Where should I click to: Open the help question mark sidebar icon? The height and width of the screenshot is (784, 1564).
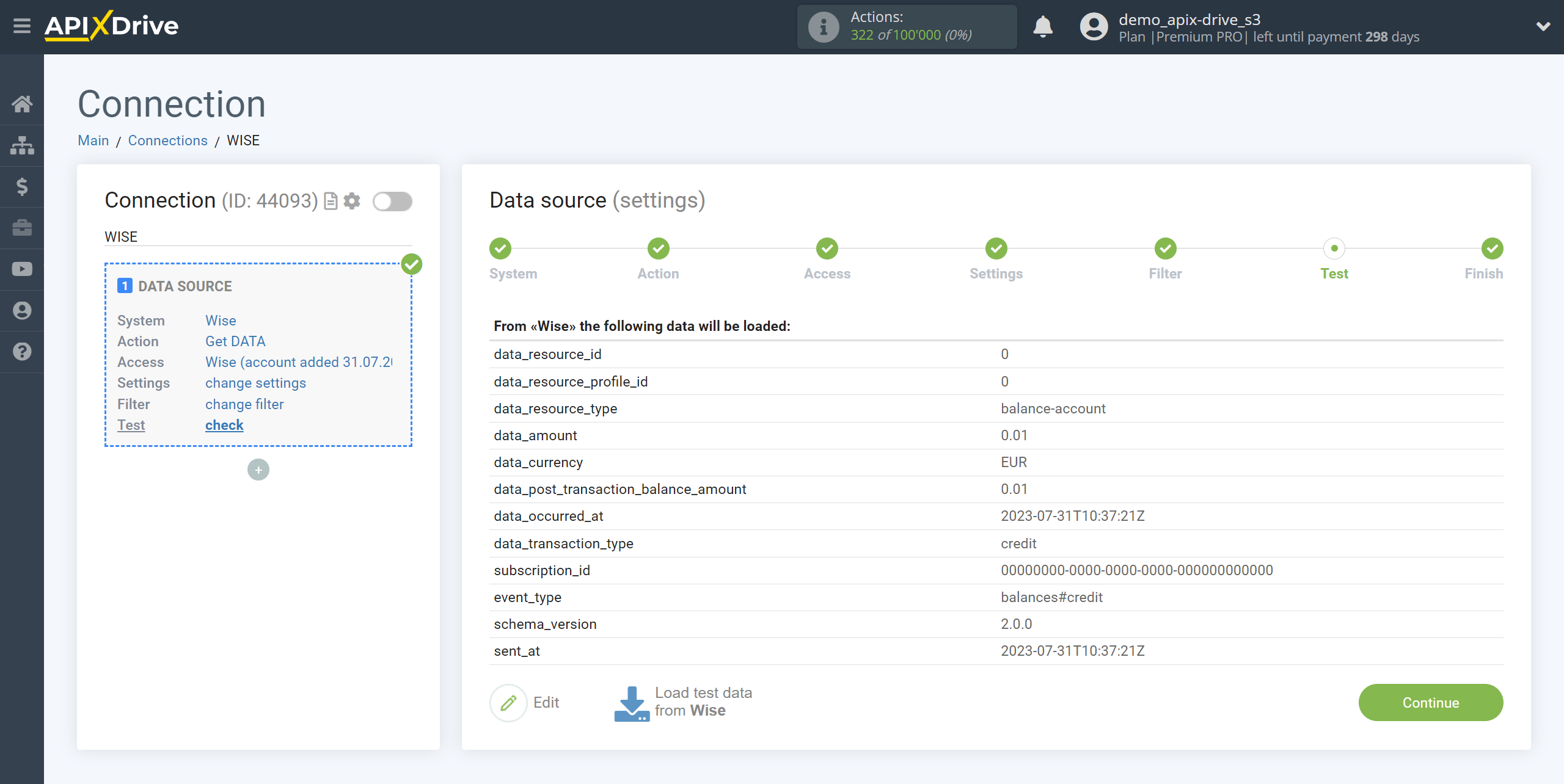point(22,352)
